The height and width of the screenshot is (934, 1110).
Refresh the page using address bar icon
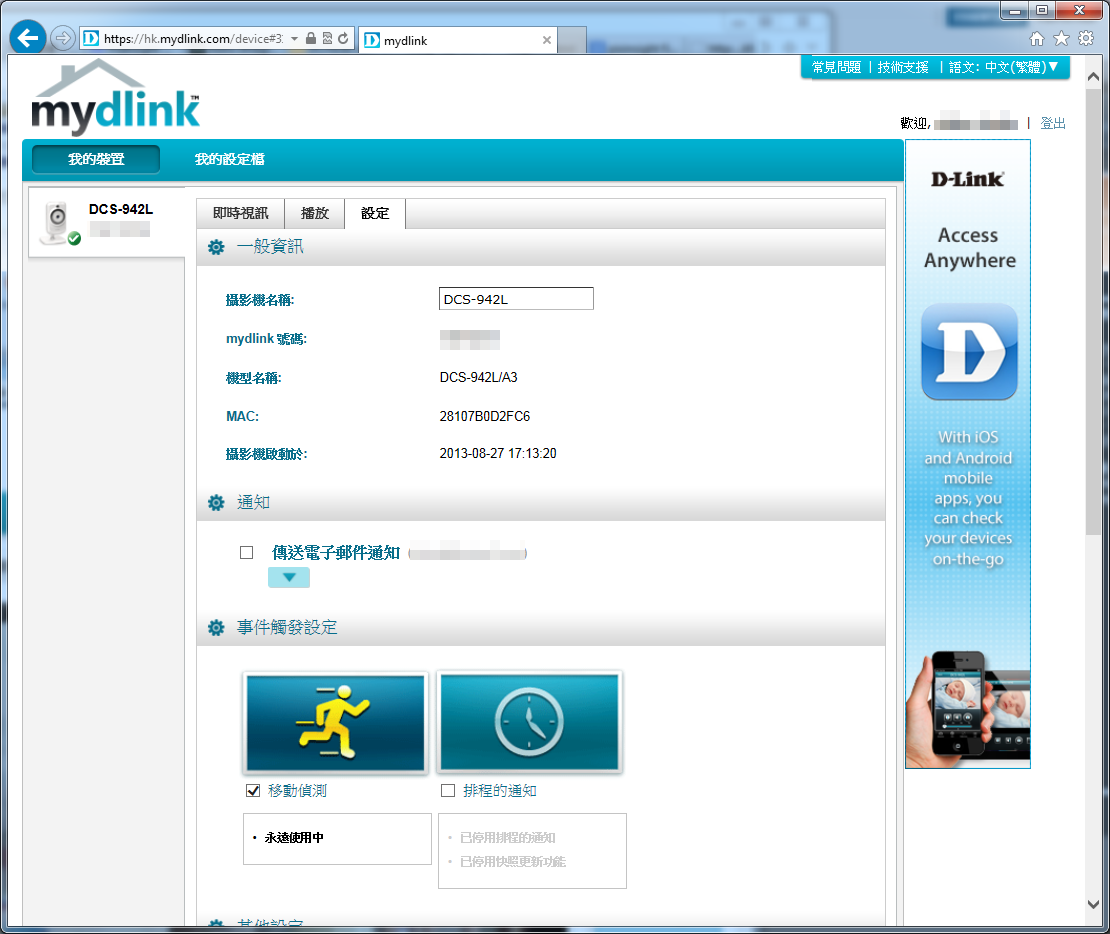[x=343, y=39]
